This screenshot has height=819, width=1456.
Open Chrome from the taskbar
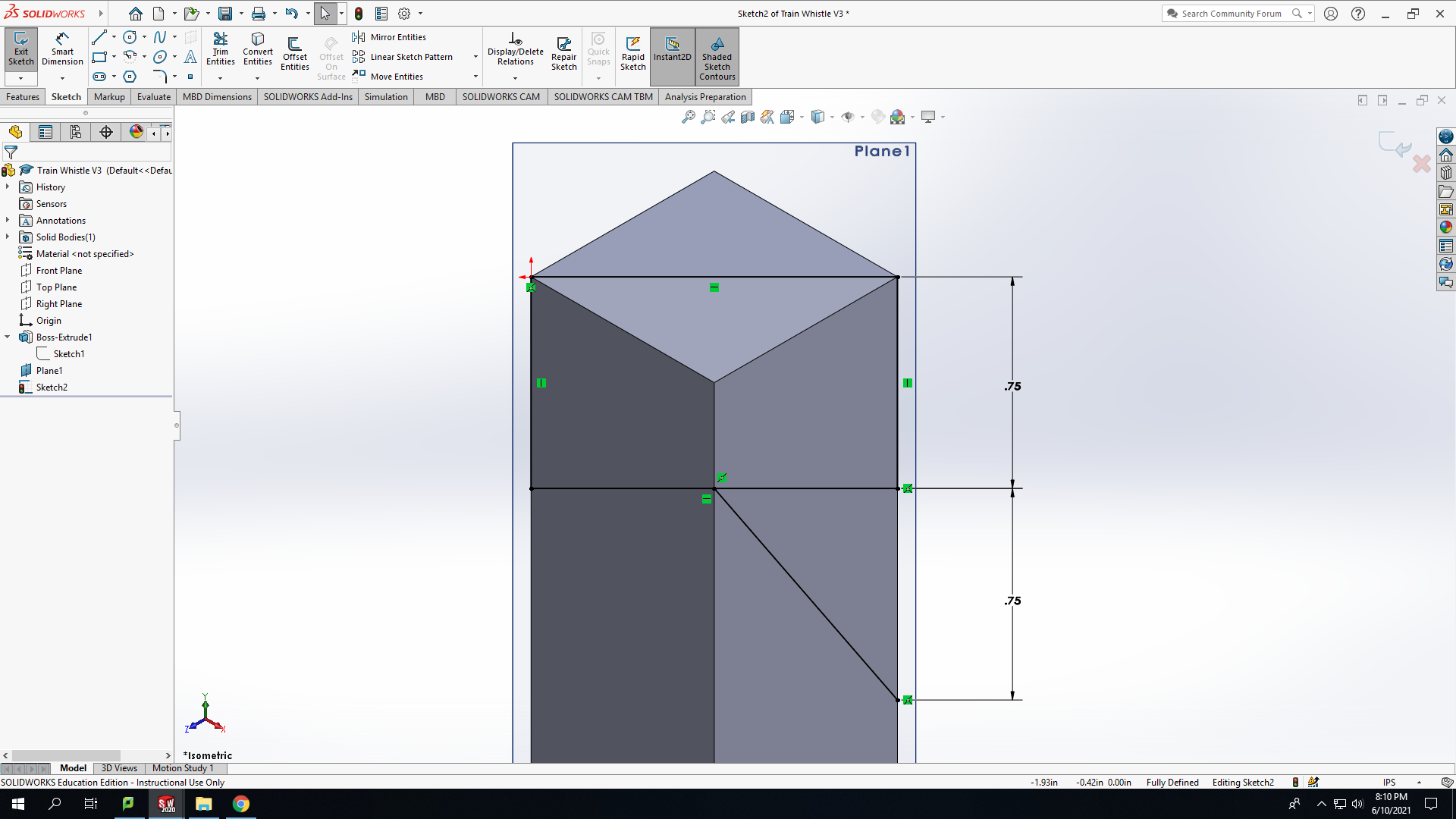point(240,804)
